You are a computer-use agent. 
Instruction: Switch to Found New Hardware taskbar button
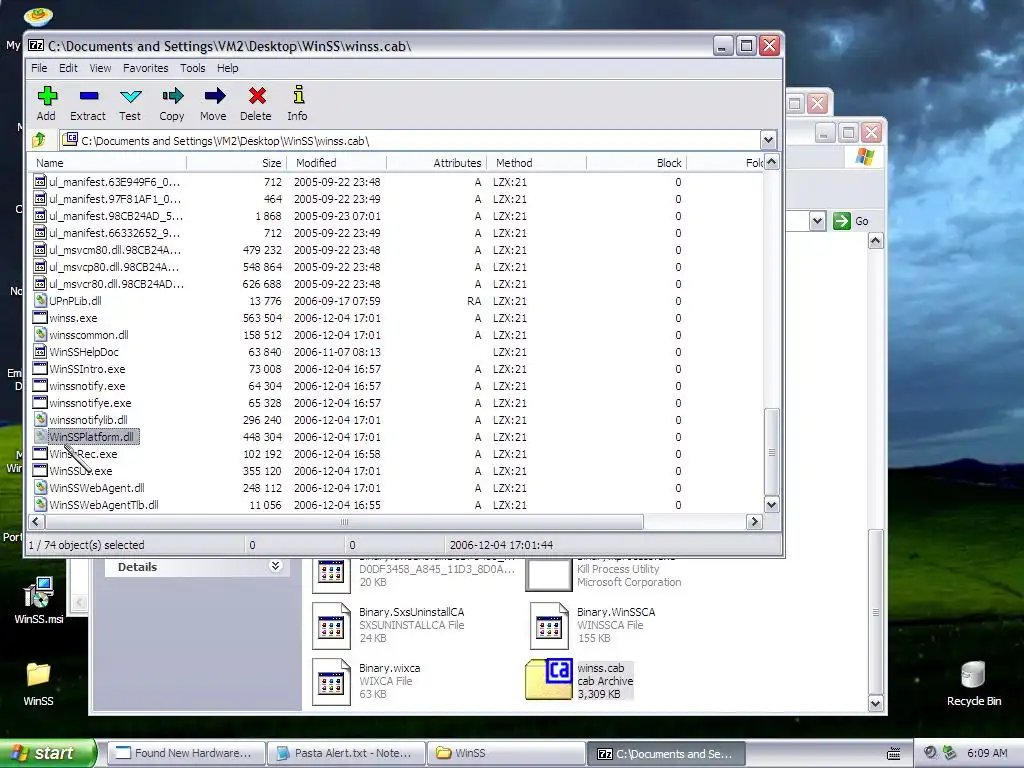(185, 753)
